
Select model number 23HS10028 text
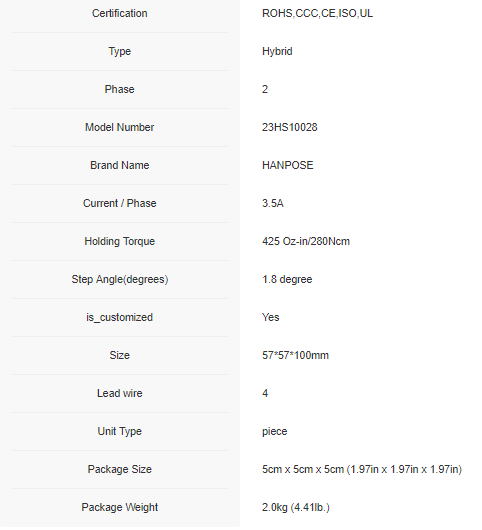tap(290, 127)
